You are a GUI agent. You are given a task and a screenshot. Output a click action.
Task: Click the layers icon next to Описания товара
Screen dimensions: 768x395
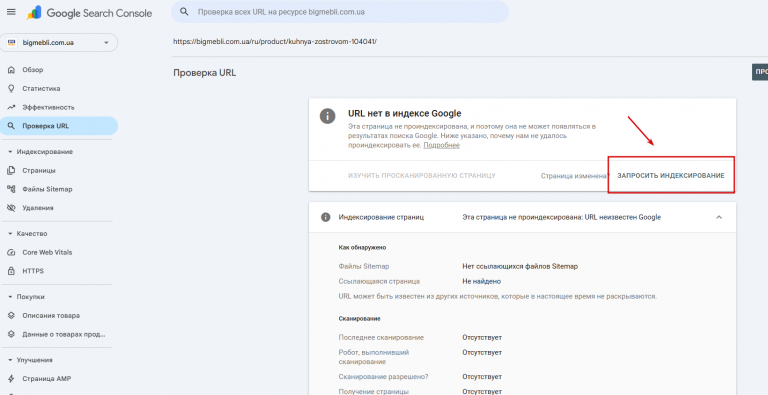tap(12, 316)
